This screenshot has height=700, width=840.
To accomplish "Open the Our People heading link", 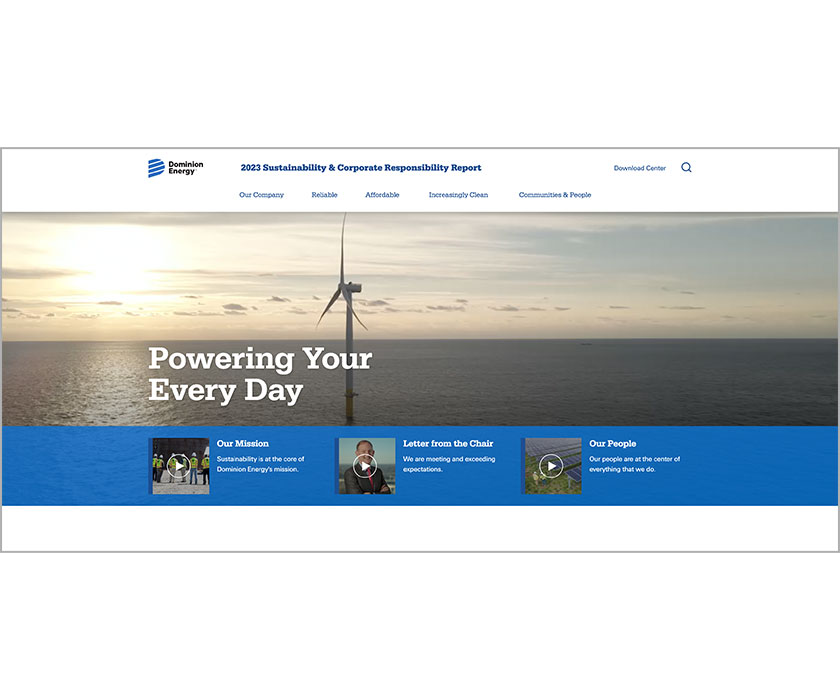I will (x=613, y=443).
